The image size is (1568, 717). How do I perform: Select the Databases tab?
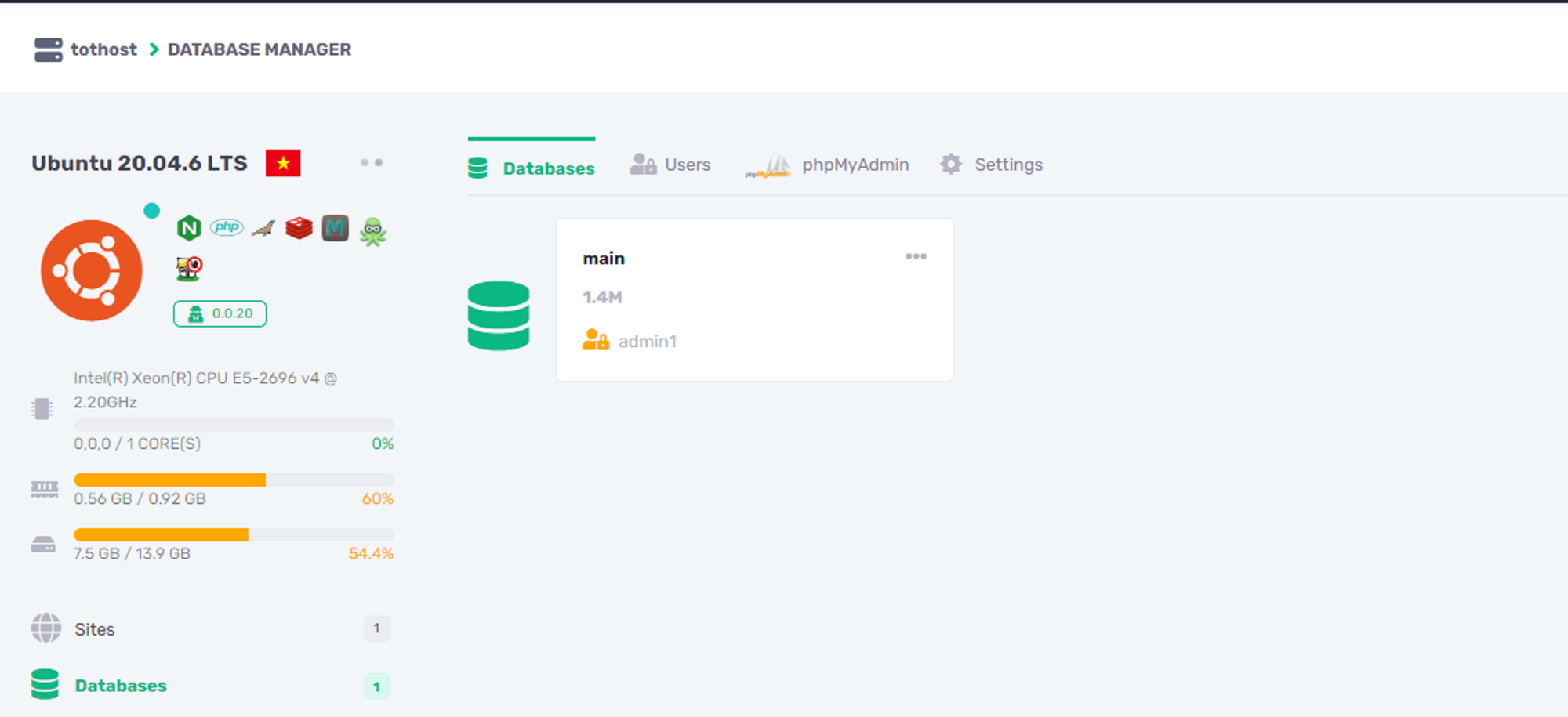532,168
